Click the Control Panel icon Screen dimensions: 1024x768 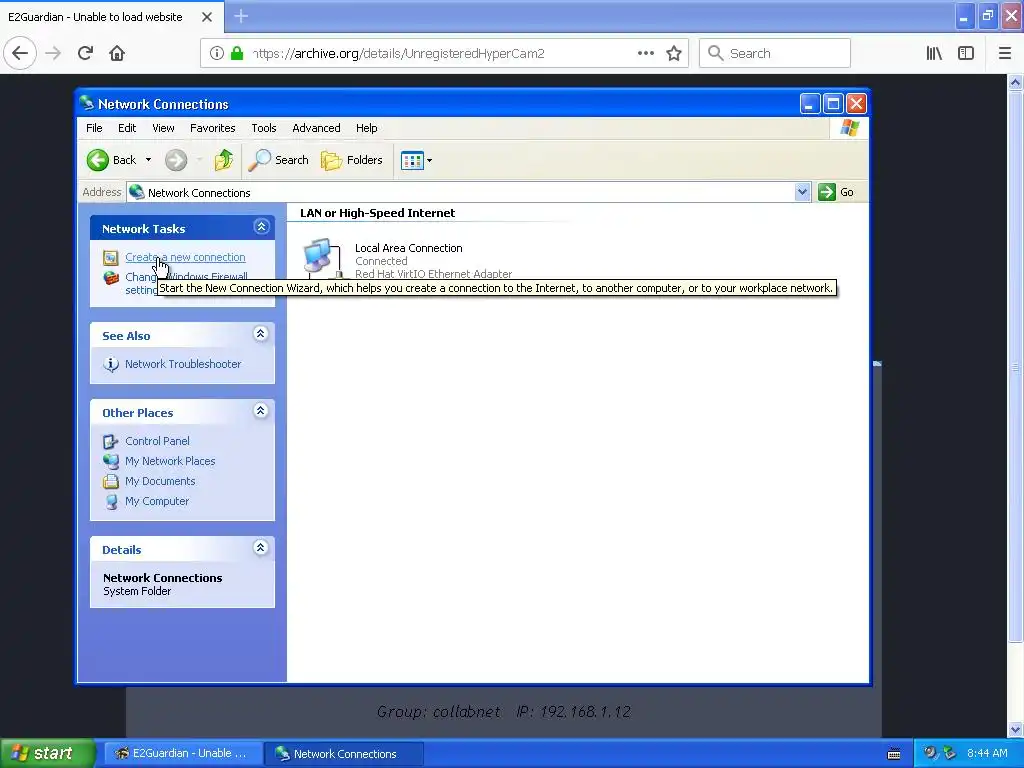111,441
